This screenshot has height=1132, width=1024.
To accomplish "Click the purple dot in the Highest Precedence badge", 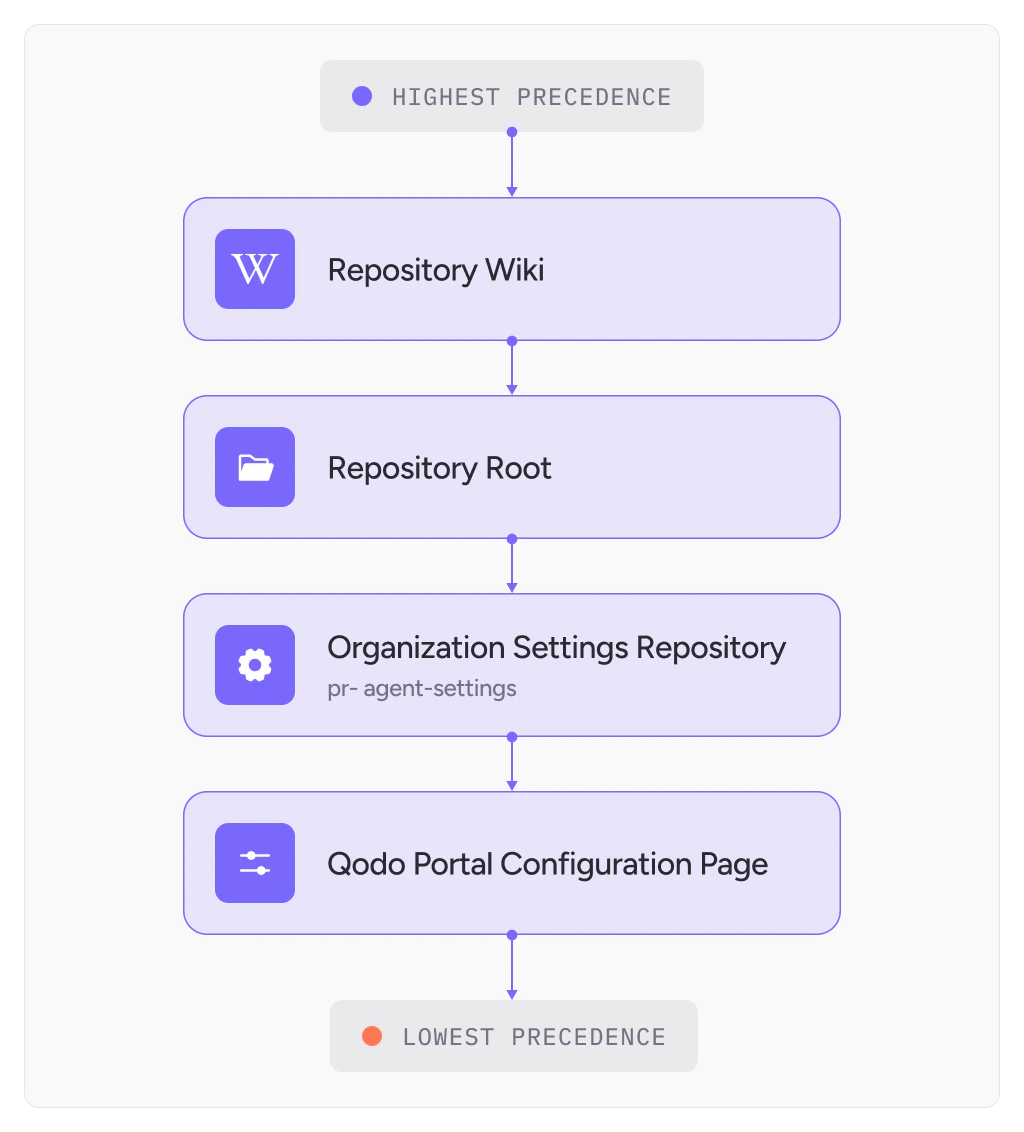I will click(x=361, y=96).
